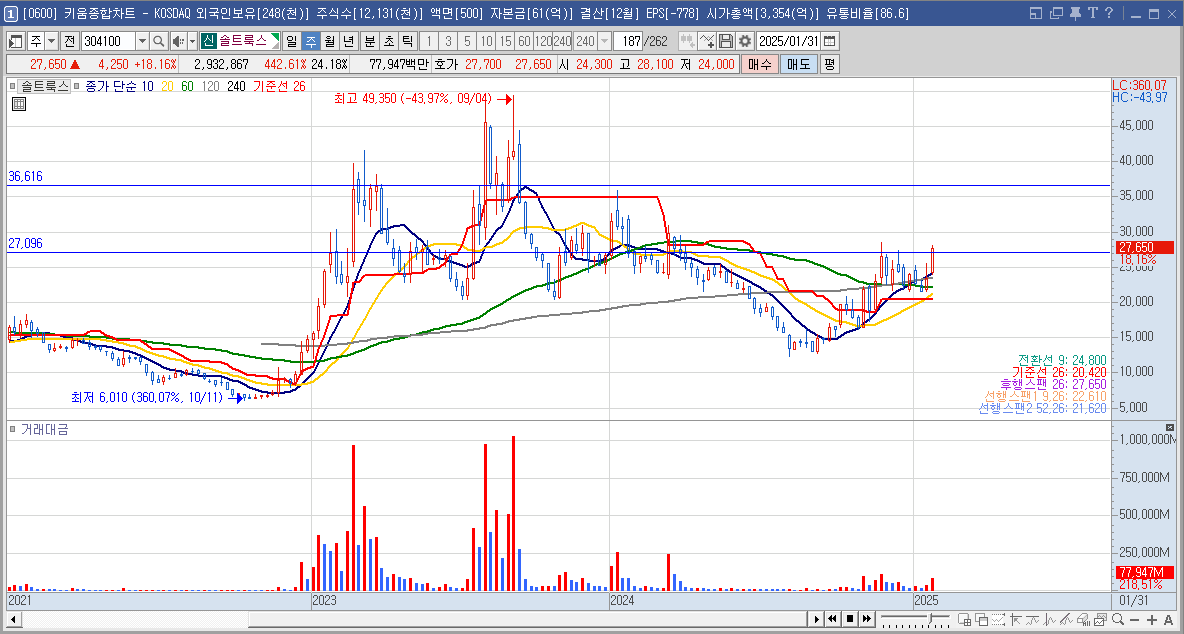Click the bottom magnifier zoom icon
Viewport: 1184px width, 634px height.
tap(1118, 619)
